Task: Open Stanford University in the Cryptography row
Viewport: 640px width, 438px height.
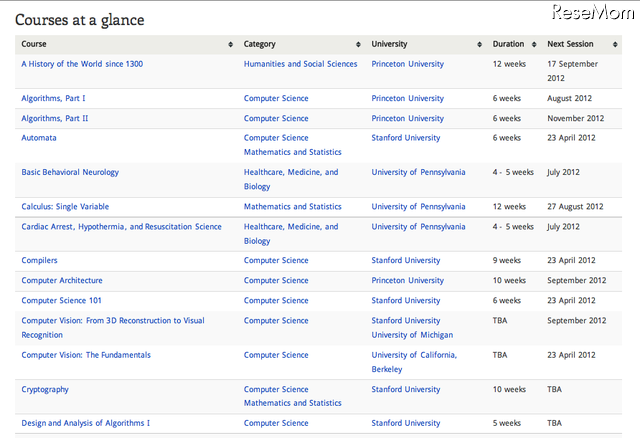Action: point(406,389)
